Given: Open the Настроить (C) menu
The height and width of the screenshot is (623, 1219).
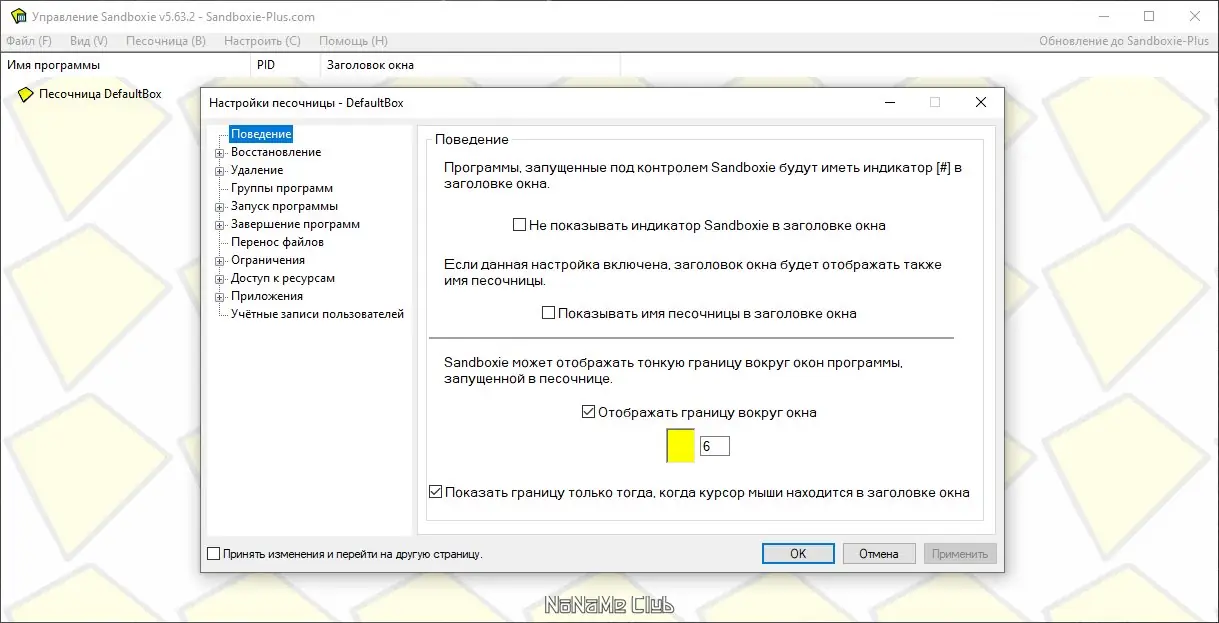Looking at the screenshot, I should coord(262,41).
